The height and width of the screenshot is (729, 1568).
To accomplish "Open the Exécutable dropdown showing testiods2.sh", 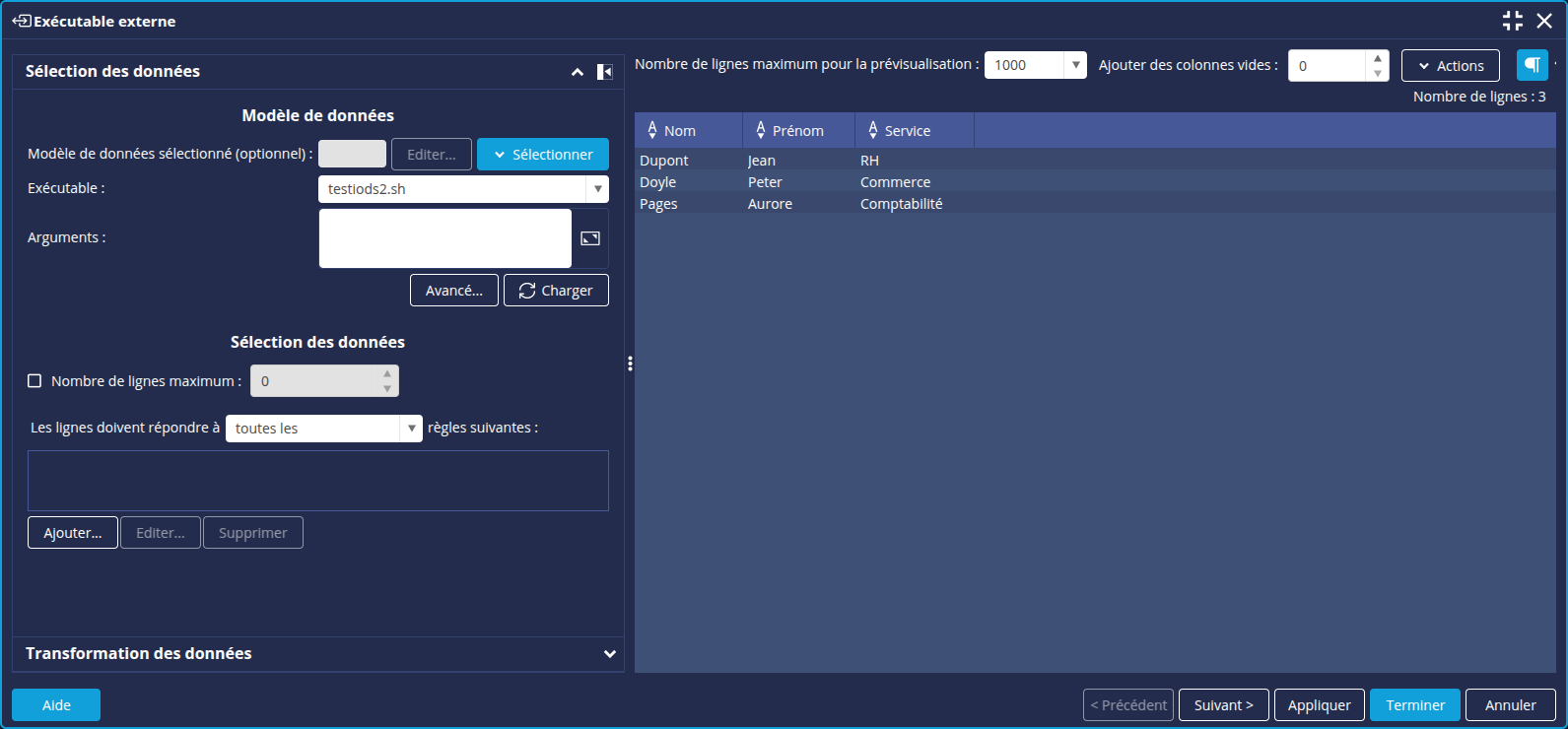I will coord(597,189).
